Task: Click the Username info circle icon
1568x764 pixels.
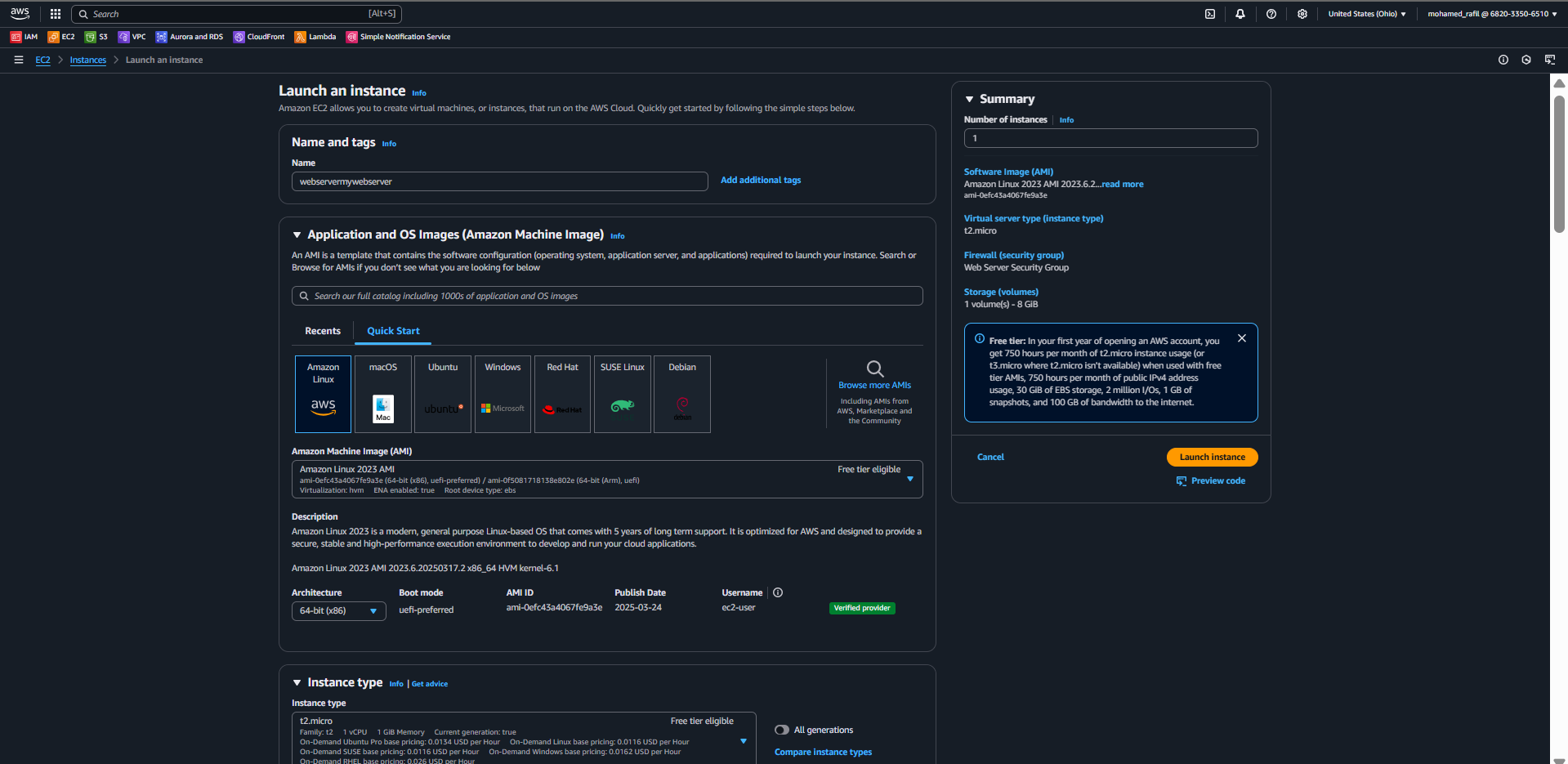Action: [x=778, y=592]
